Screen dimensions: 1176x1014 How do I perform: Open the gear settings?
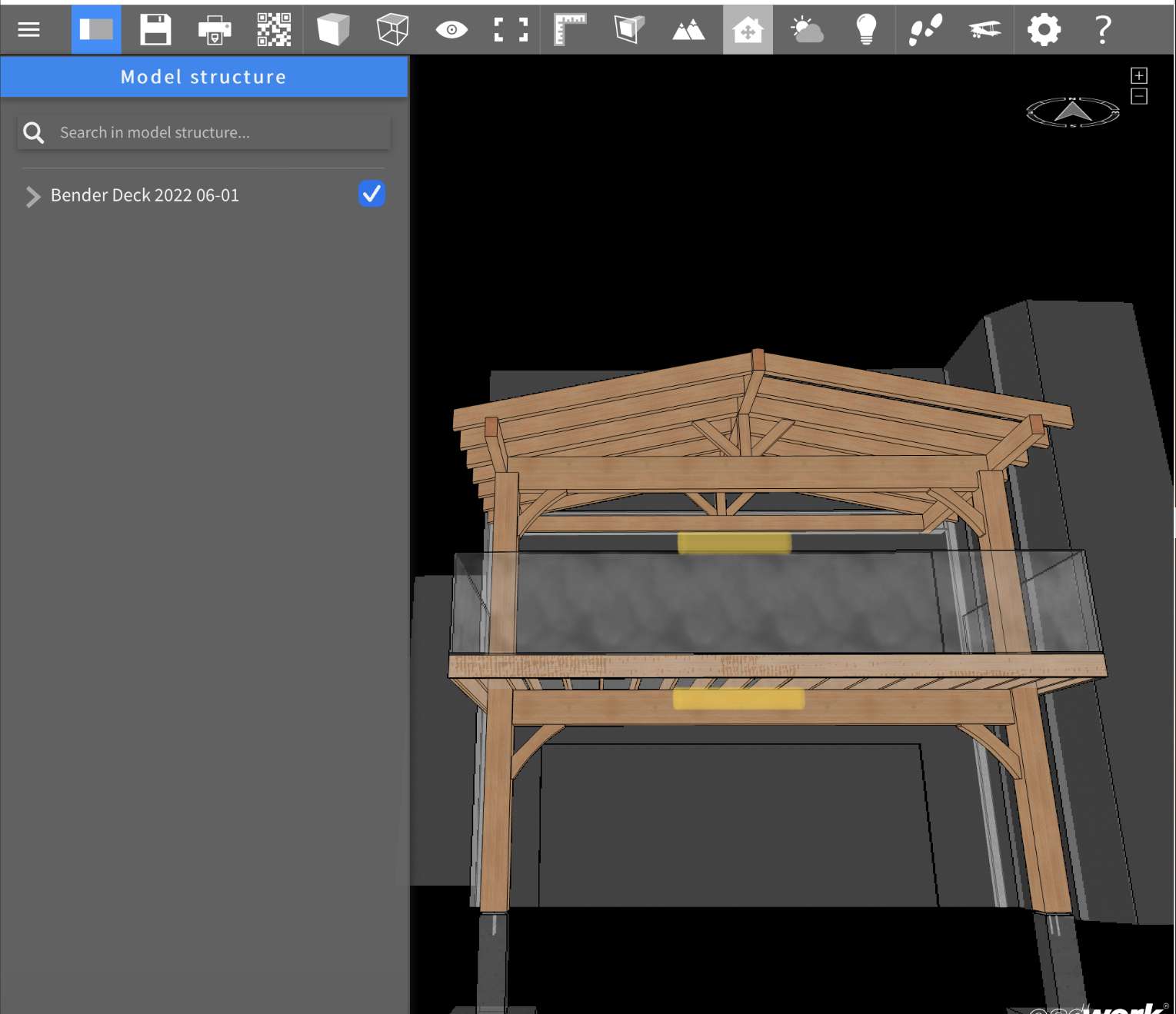pyautogui.click(x=1044, y=30)
